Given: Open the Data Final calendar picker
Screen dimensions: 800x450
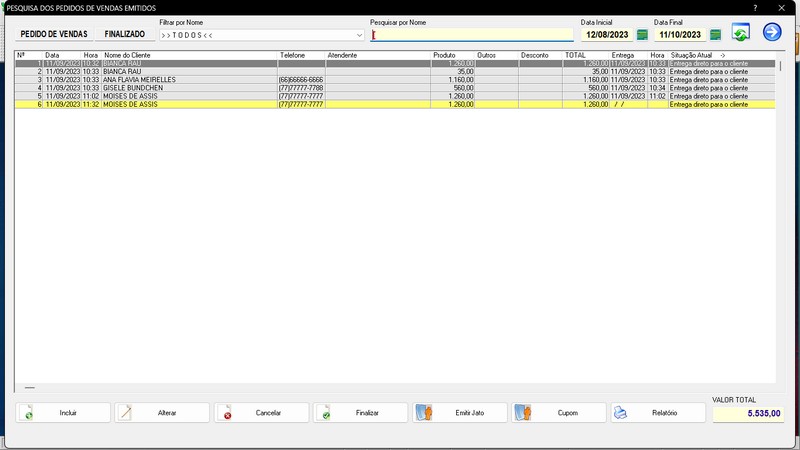Looking at the screenshot, I should click(715, 35).
